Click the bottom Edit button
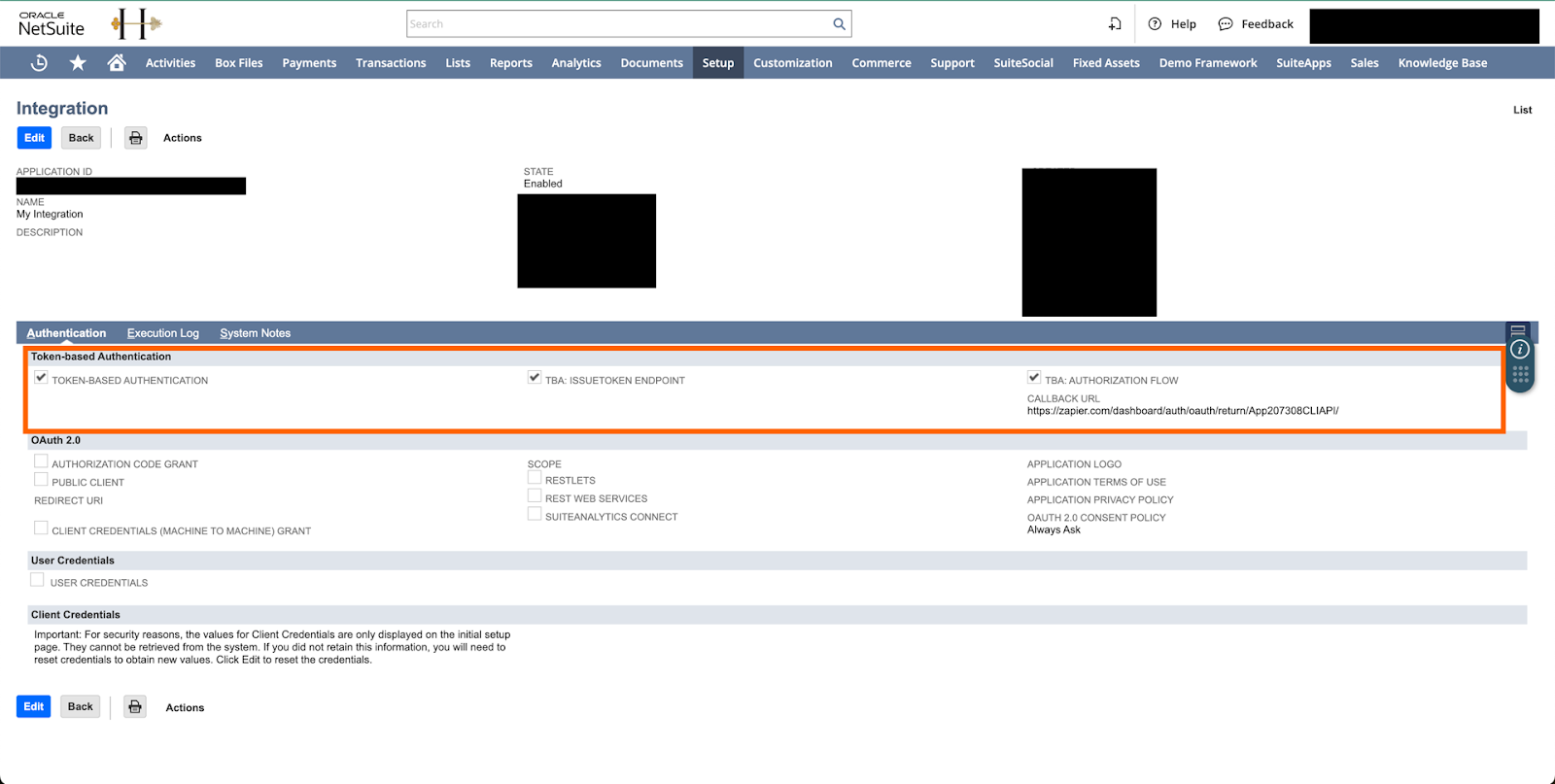 click(x=34, y=707)
